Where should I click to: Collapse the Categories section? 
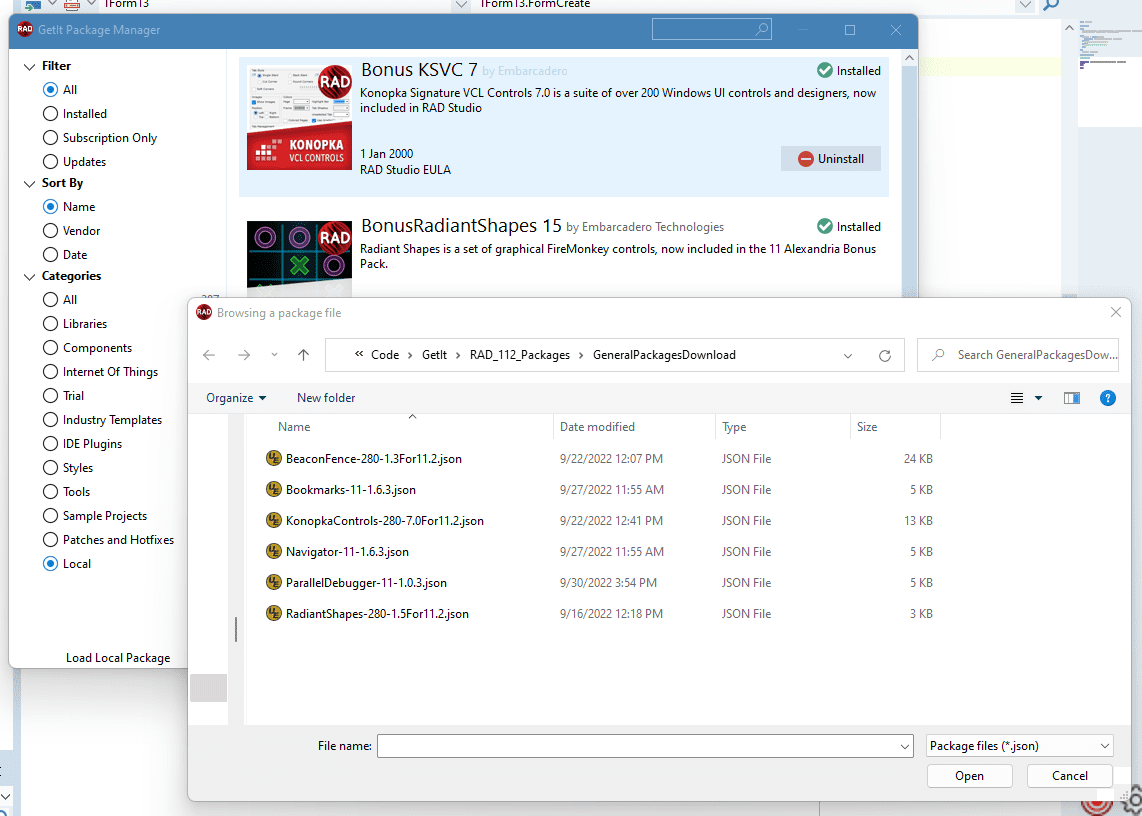click(x=29, y=277)
